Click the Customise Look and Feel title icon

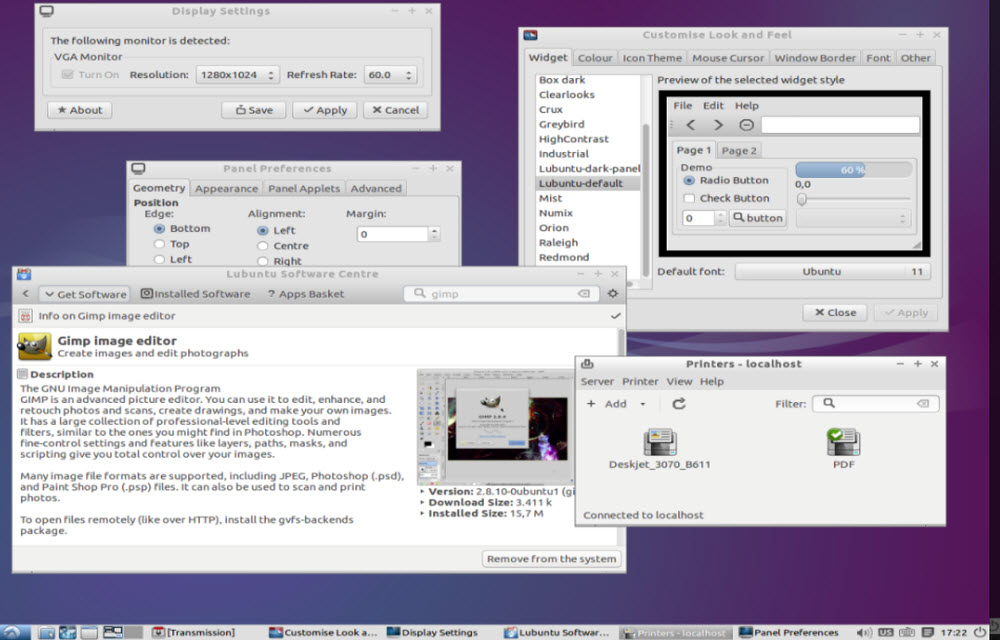(530, 35)
